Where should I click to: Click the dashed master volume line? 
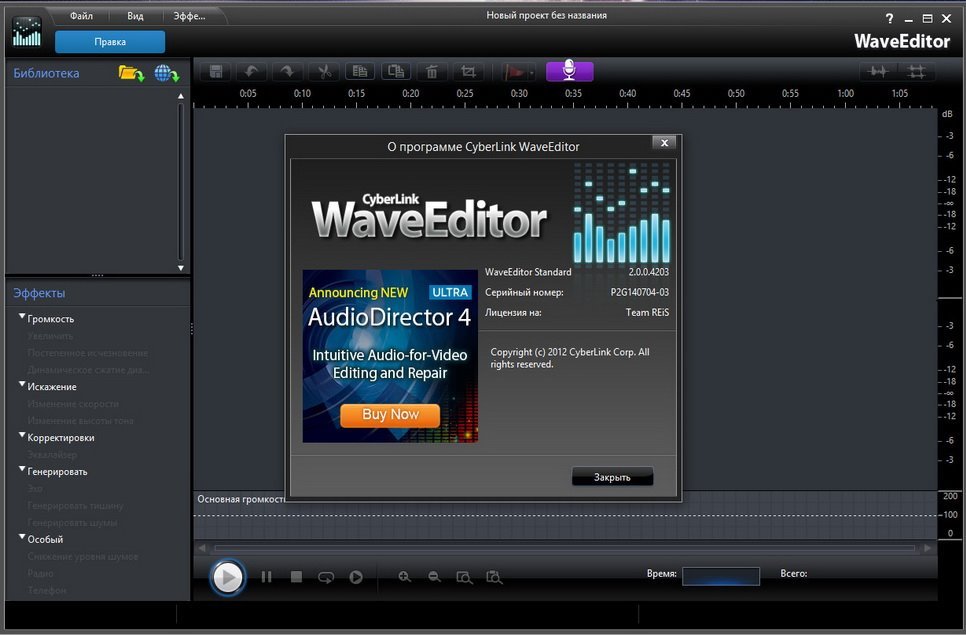(x=566, y=515)
